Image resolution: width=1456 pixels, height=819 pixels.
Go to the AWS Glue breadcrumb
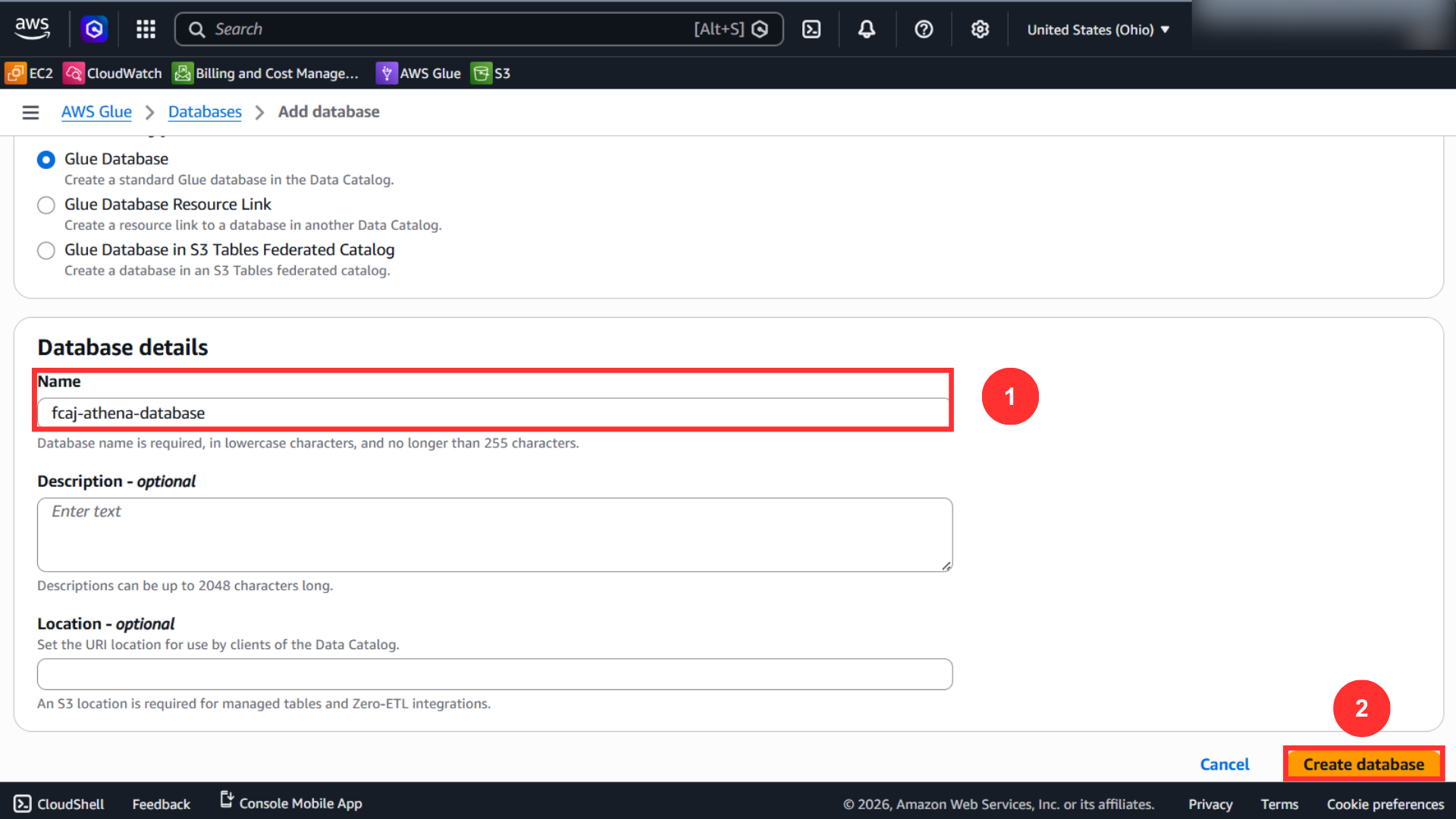(x=96, y=111)
